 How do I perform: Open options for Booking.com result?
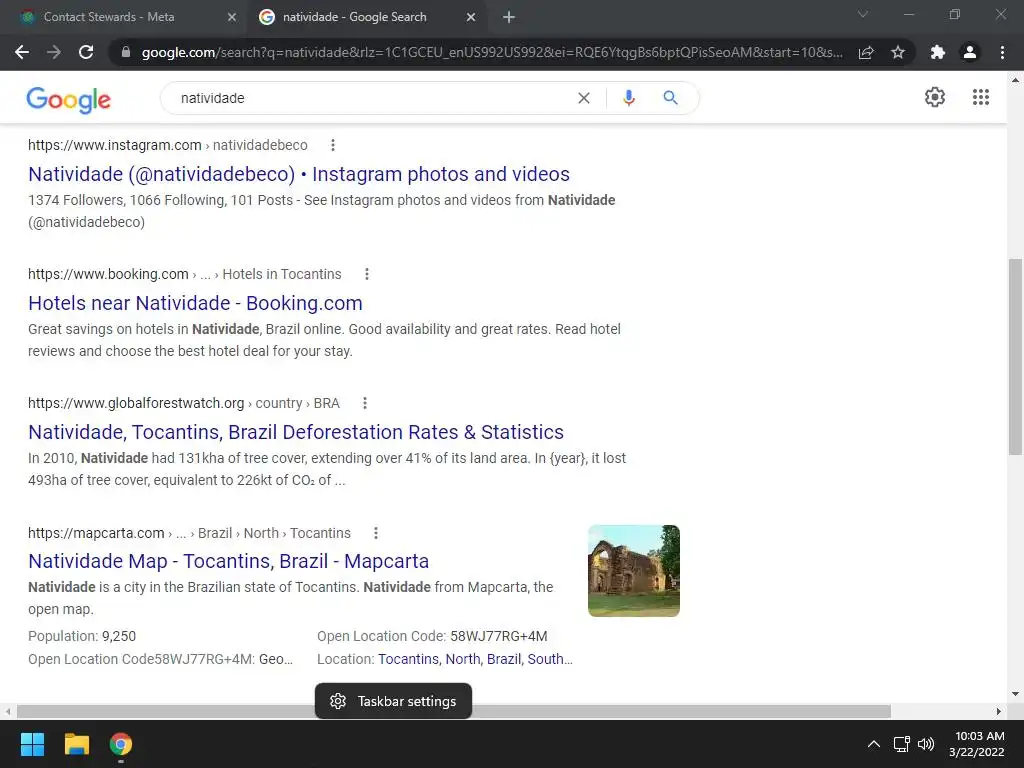[x=367, y=274]
